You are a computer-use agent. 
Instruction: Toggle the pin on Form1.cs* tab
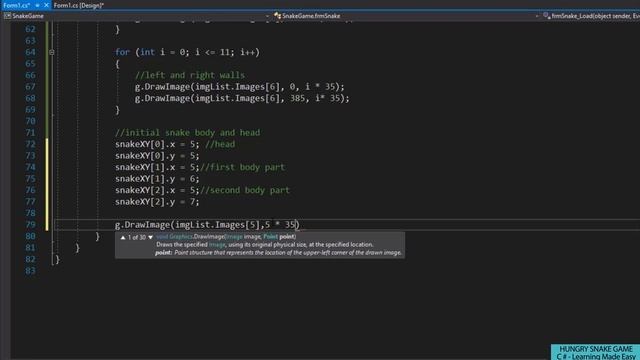tap(37, 5)
